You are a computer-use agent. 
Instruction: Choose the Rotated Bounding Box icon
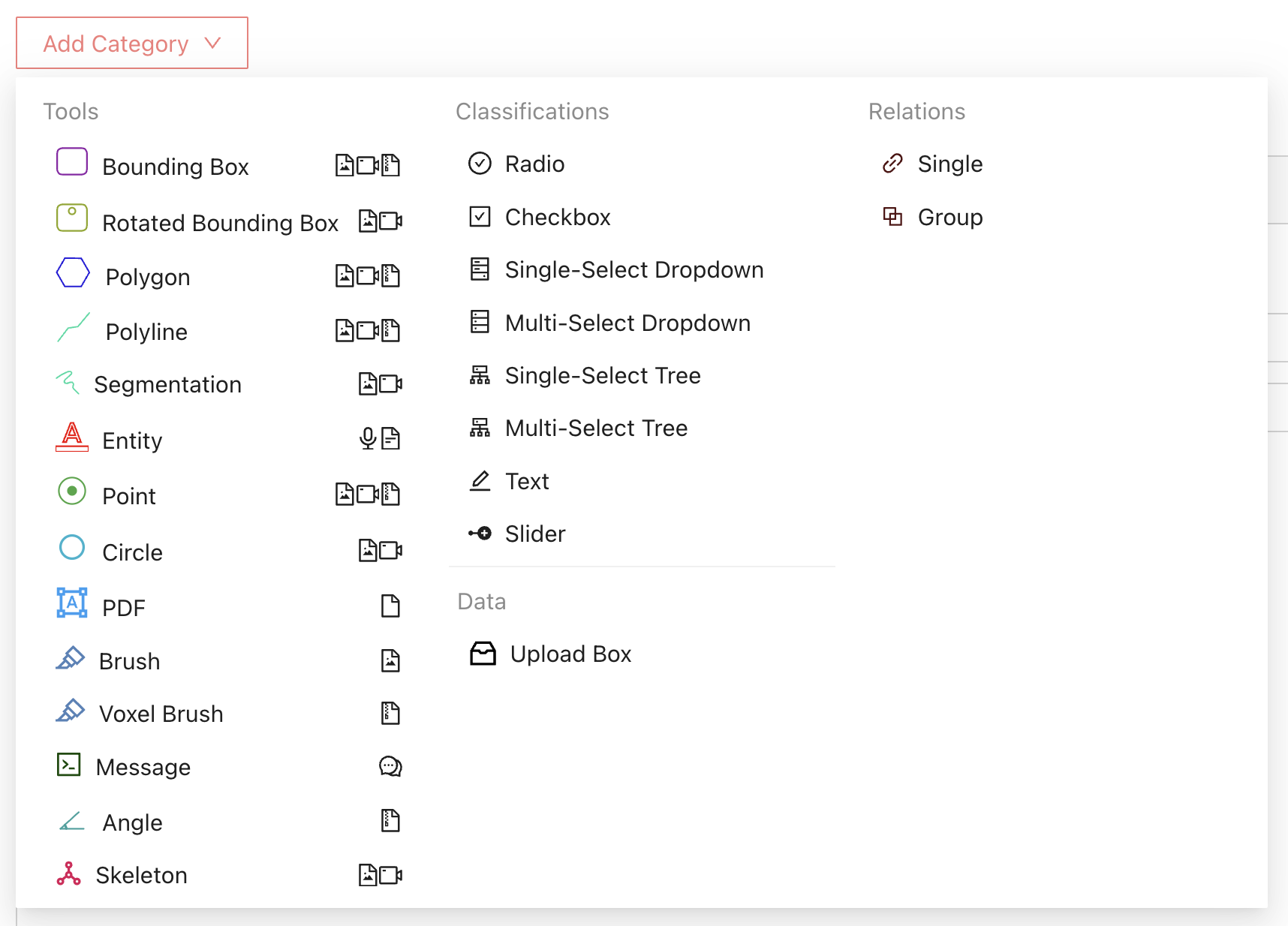click(72, 218)
